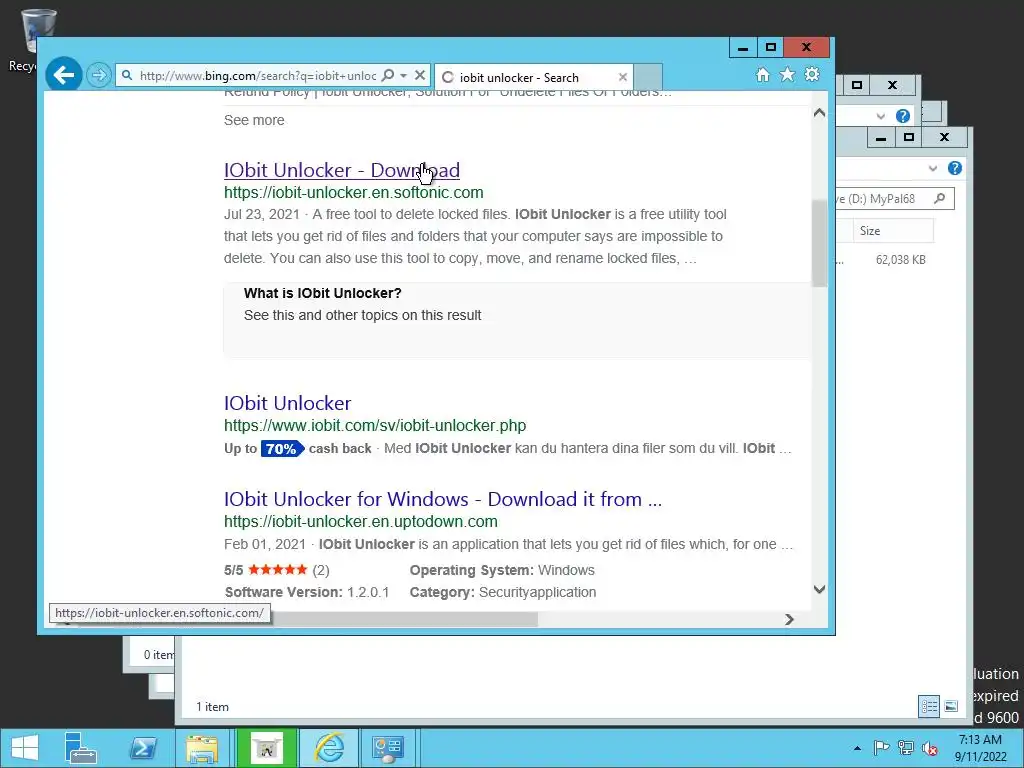Click the horizontal scrollbar thumb of the page
The image size is (1024, 768).
pos(405,619)
